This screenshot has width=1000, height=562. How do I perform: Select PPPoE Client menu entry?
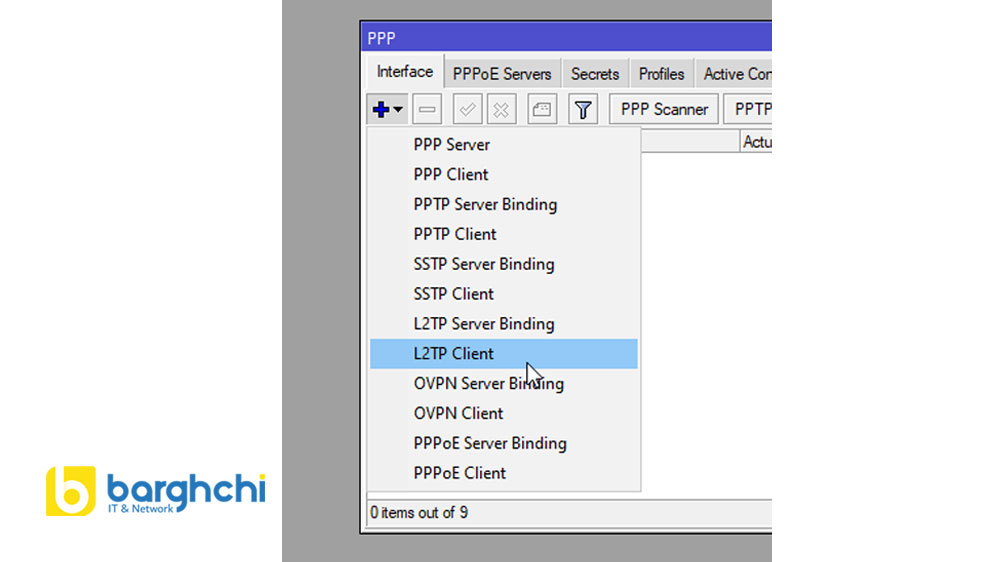460,473
